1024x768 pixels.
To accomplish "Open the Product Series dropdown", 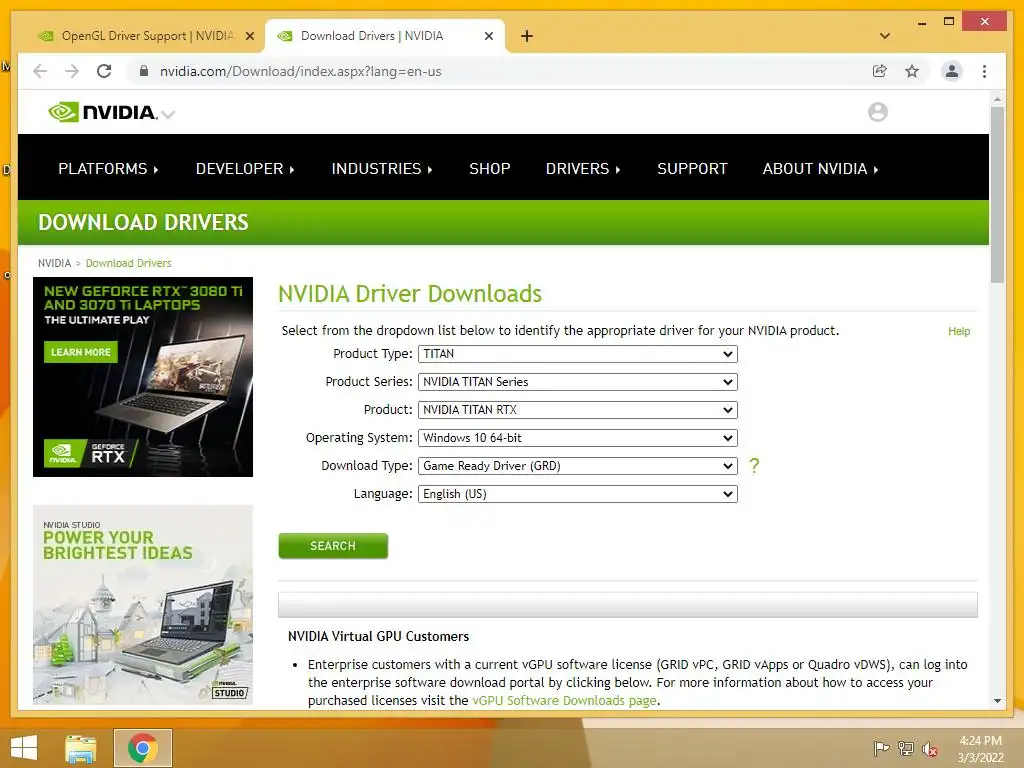I will tap(578, 382).
